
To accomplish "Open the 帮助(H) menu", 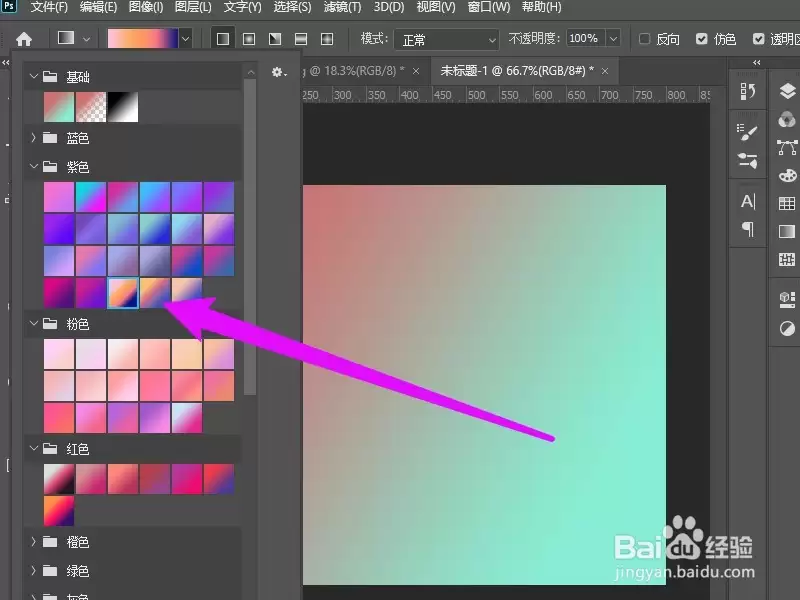I will click(541, 7).
